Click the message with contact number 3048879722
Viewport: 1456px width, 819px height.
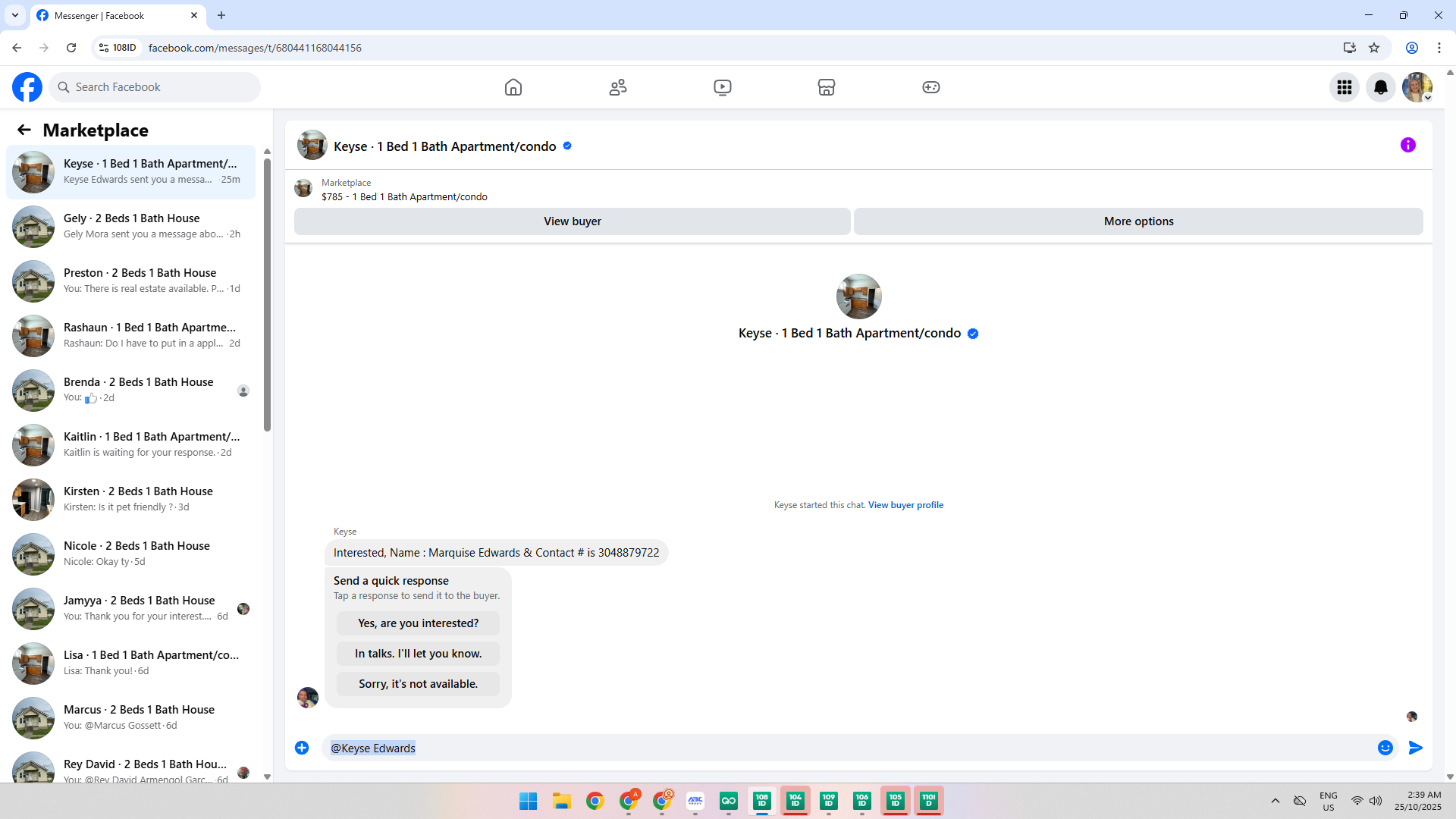click(x=496, y=553)
